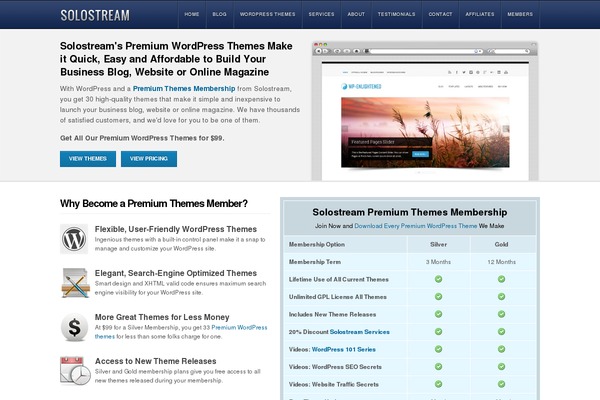Image resolution: width=600 pixels, height=400 pixels.
Task: Visit the Testimonials page
Action: pyautogui.click(x=396, y=14)
